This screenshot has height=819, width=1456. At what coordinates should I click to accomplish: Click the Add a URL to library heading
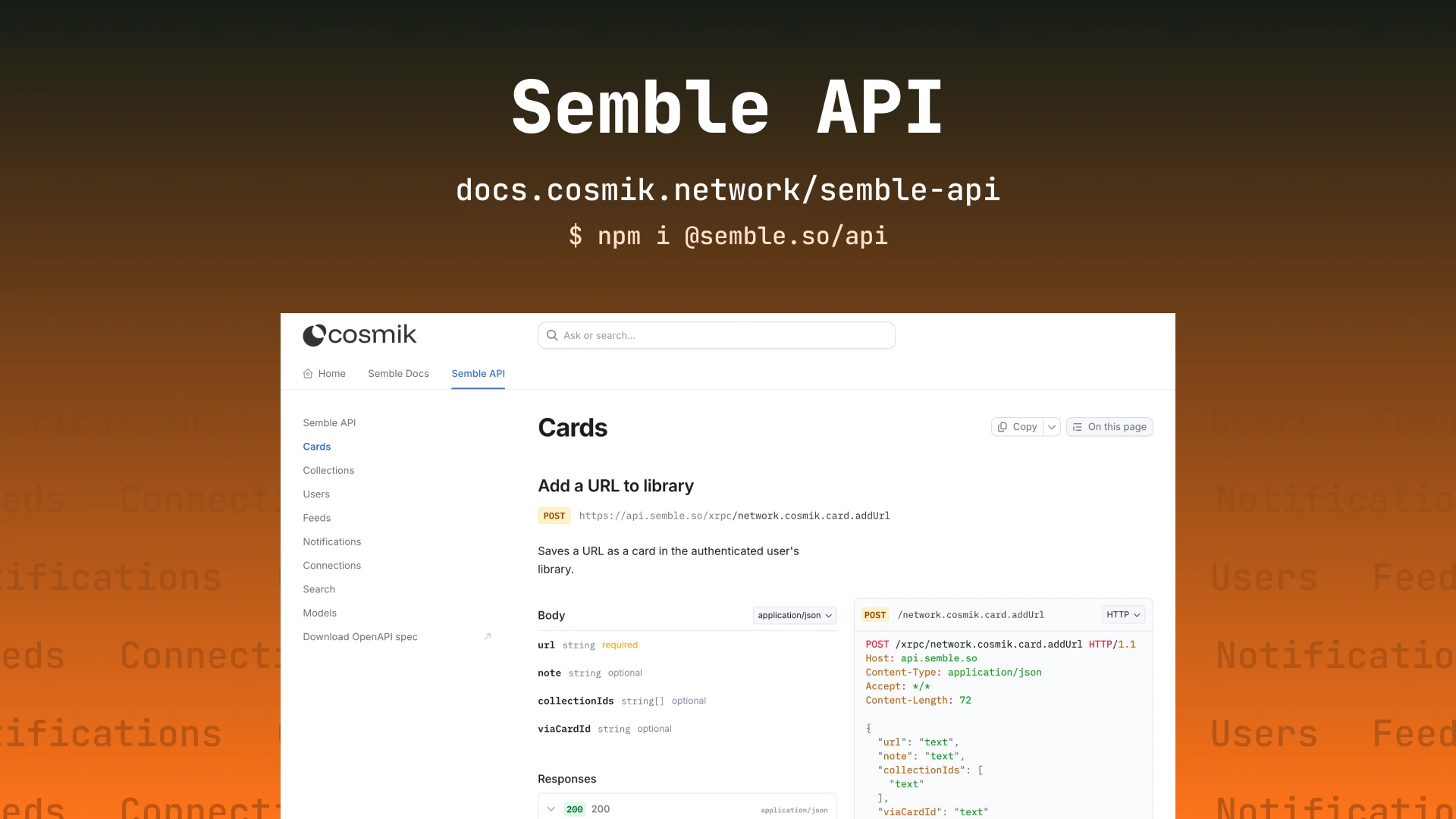tap(616, 486)
